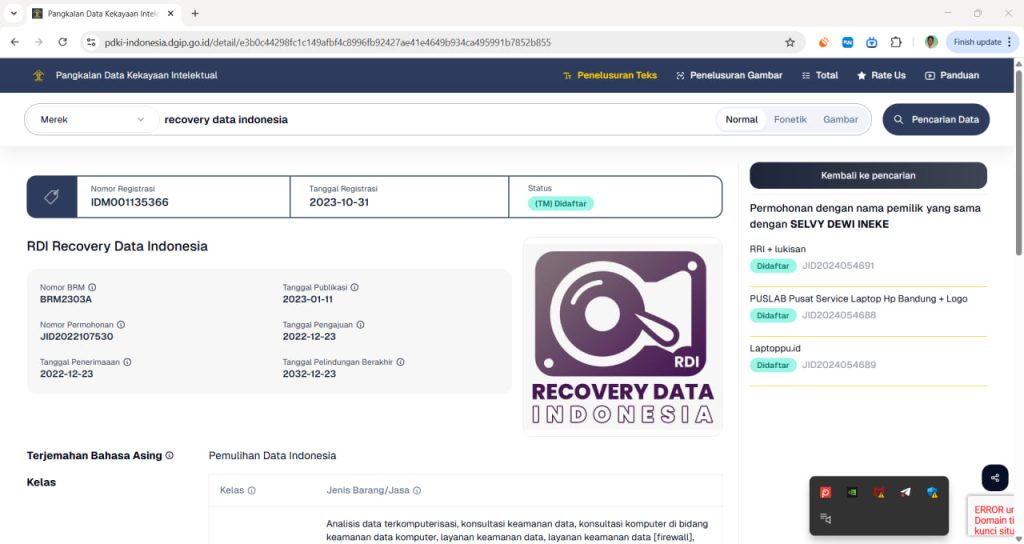Bookmark this page with star icon
This screenshot has width=1024, height=544.
coord(790,42)
